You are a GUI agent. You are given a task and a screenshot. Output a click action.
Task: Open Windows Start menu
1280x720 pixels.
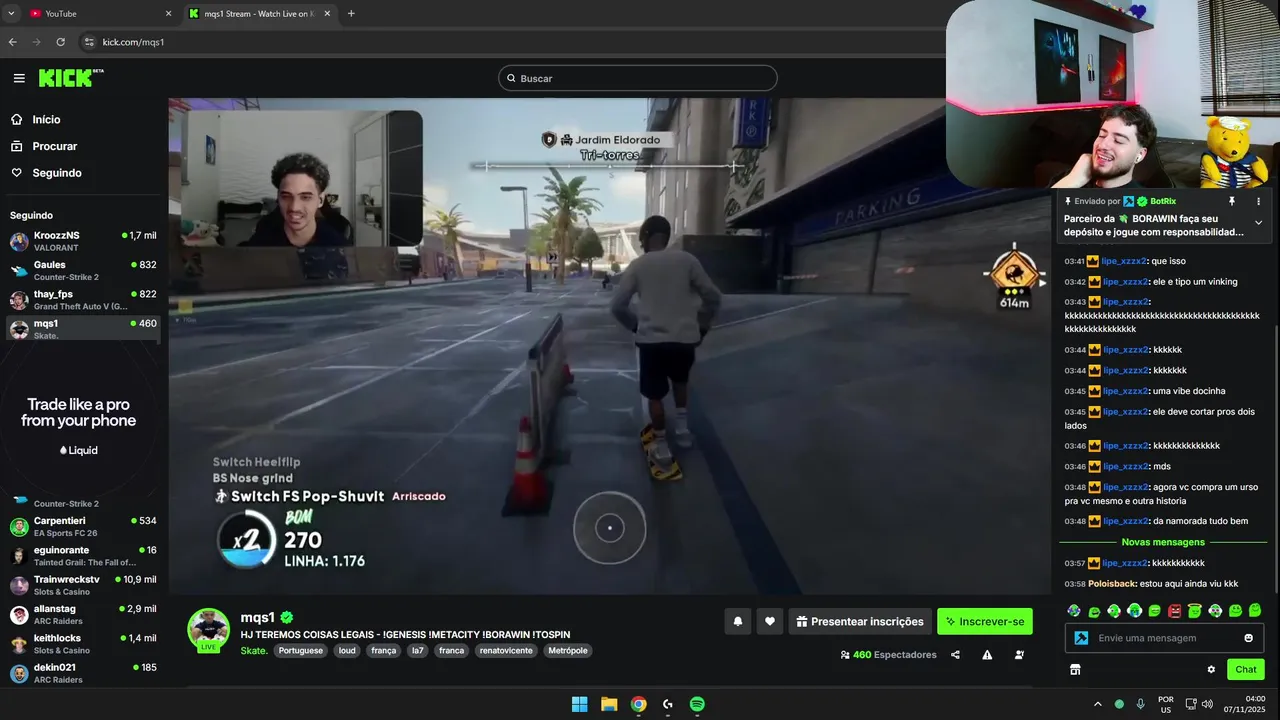[579, 704]
